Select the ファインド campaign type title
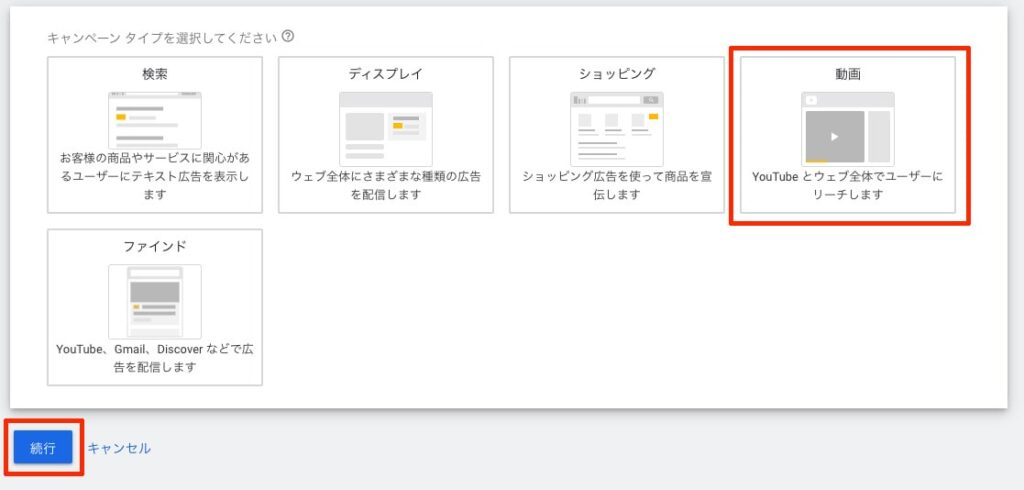The height and width of the screenshot is (490, 1024). click(155, 246)
